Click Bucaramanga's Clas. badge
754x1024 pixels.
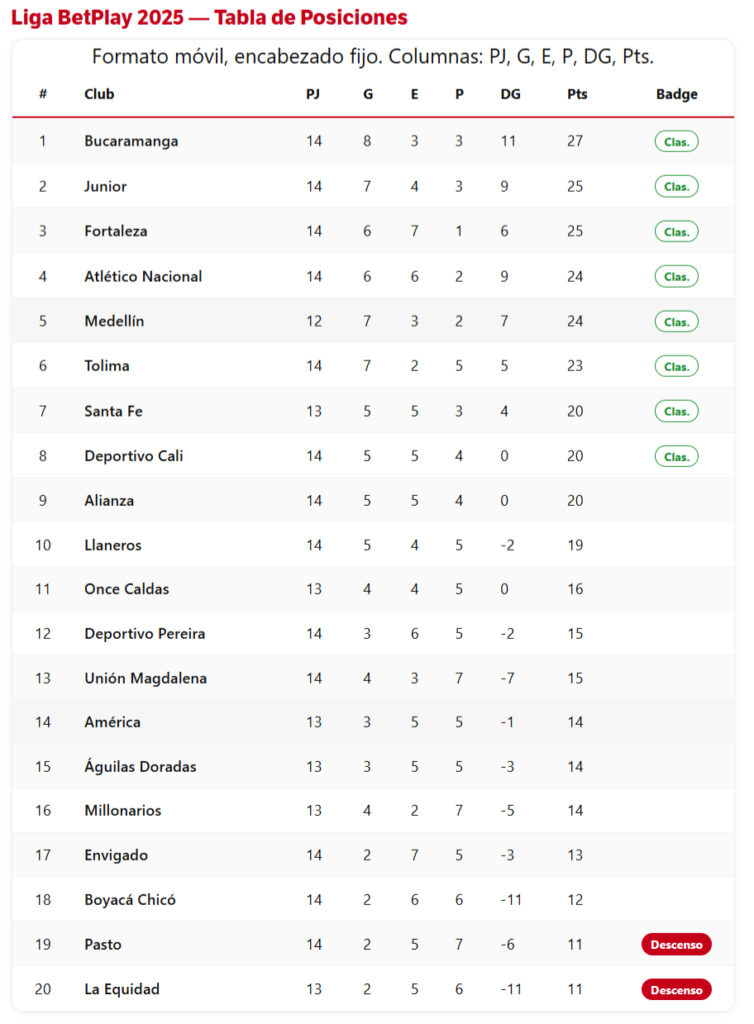click(x=676, y=142)
